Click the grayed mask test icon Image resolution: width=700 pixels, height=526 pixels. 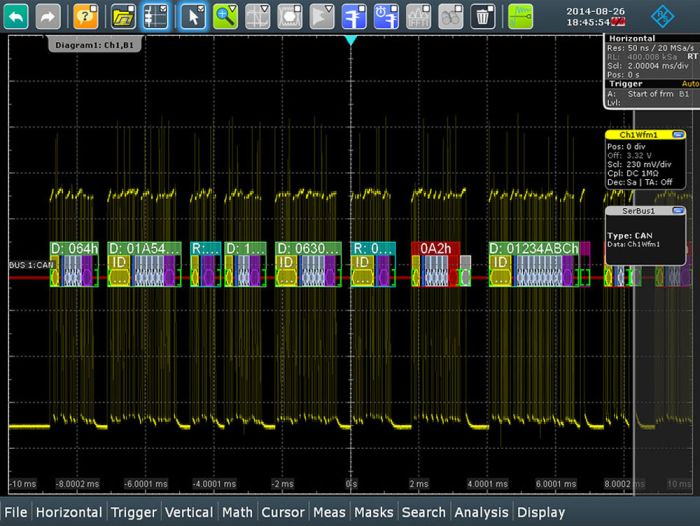(290, 17)
